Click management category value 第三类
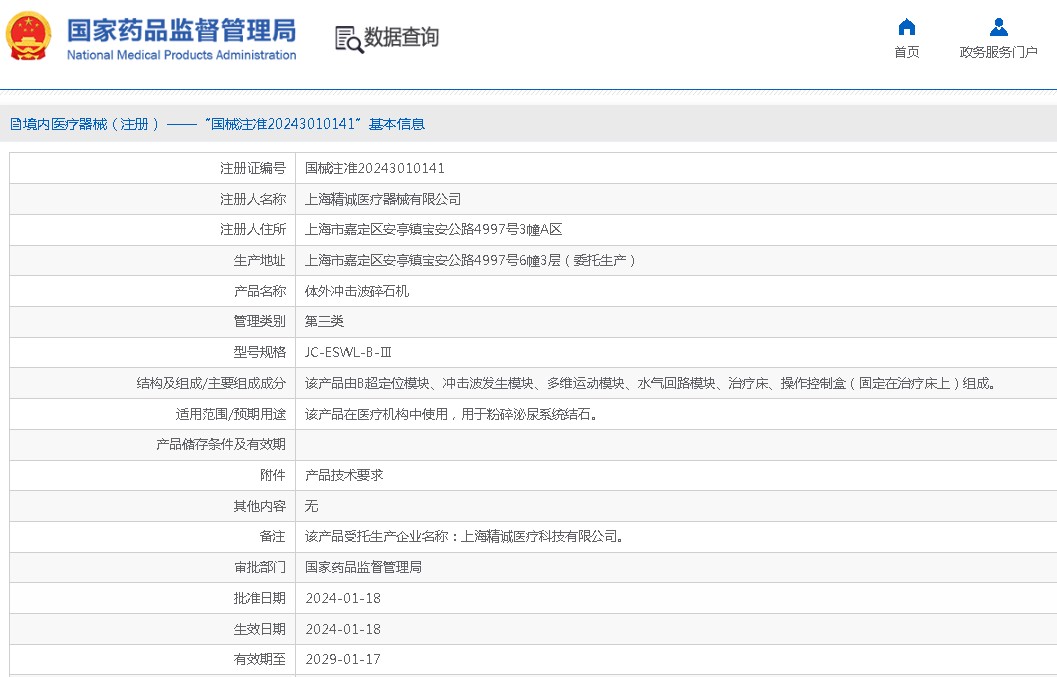 [x=324, y=322]
